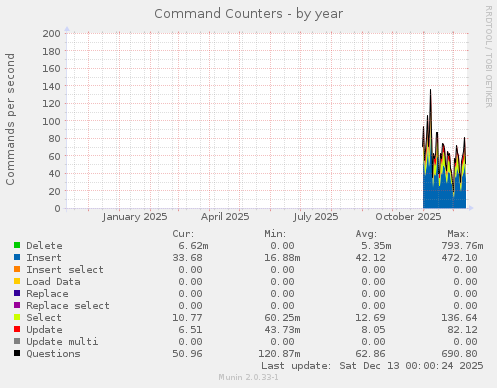Click the dark blue Replace legend swatch
497x388 pixels.
coord(17,293)
